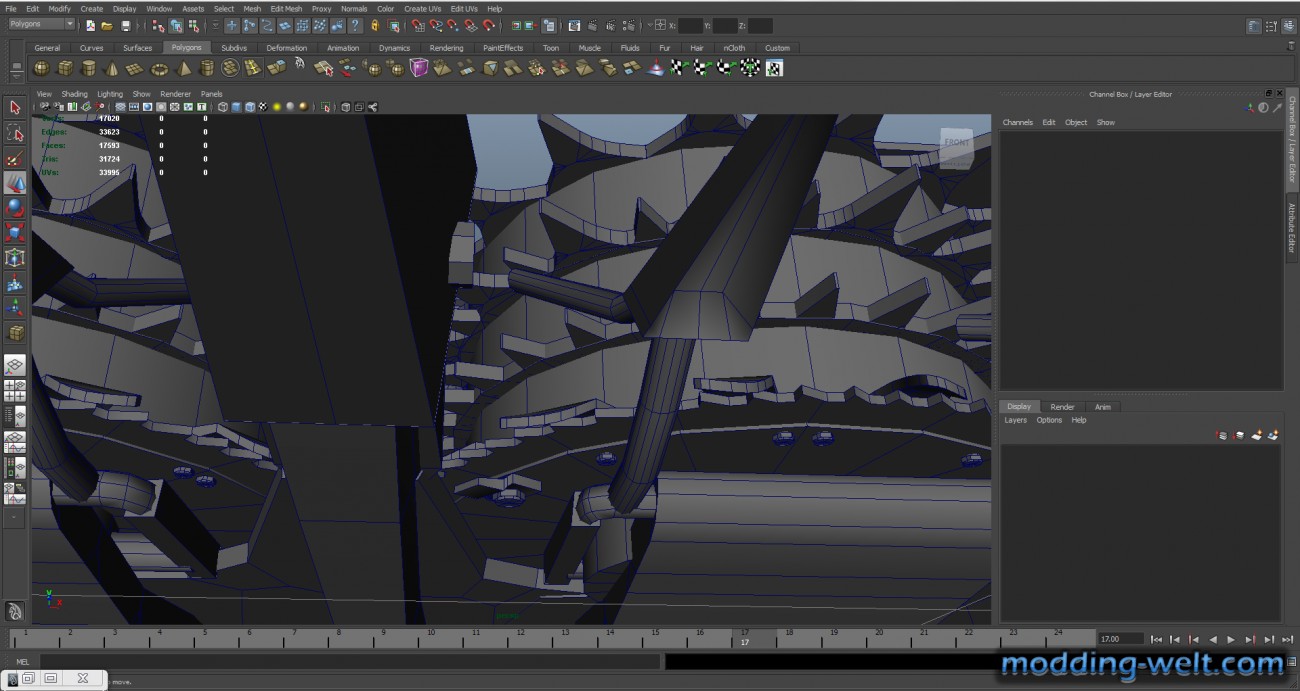Screen dimensions: 1300x691
Task: Toggle the viewport grid display
Action: tap(120, 107)
